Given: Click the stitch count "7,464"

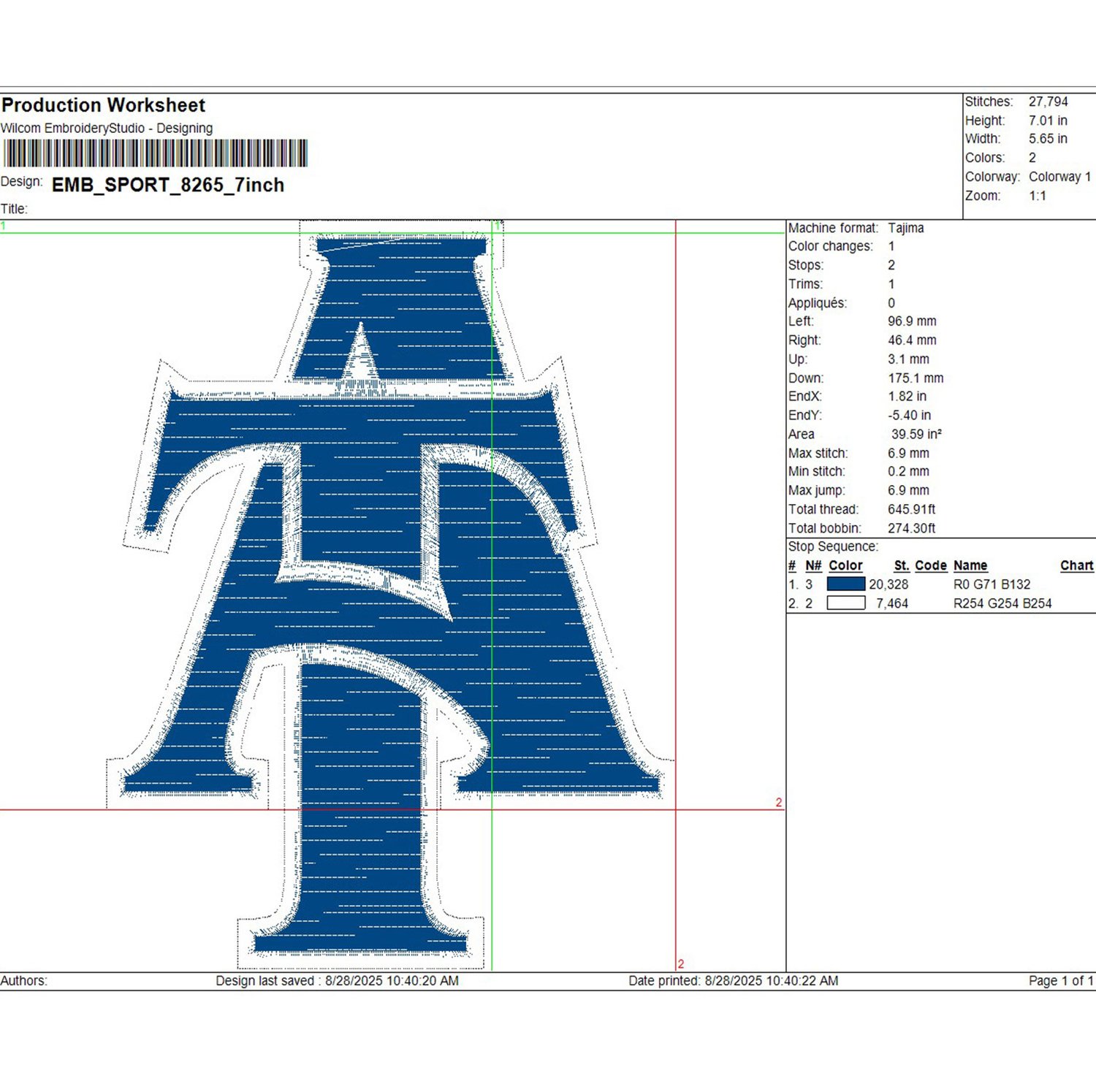Looking at the screenshot, I should click(x=892, y=604).
